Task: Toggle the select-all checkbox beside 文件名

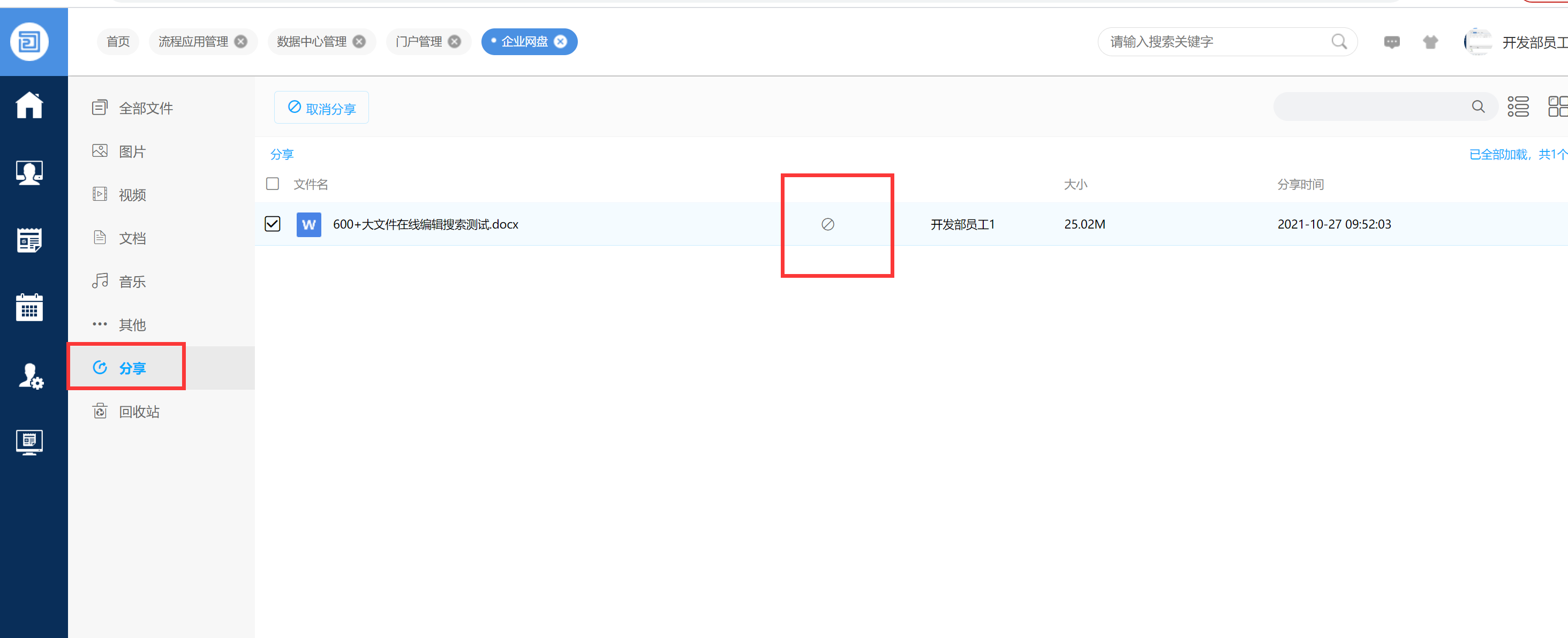Action: [x=272, y=184]
